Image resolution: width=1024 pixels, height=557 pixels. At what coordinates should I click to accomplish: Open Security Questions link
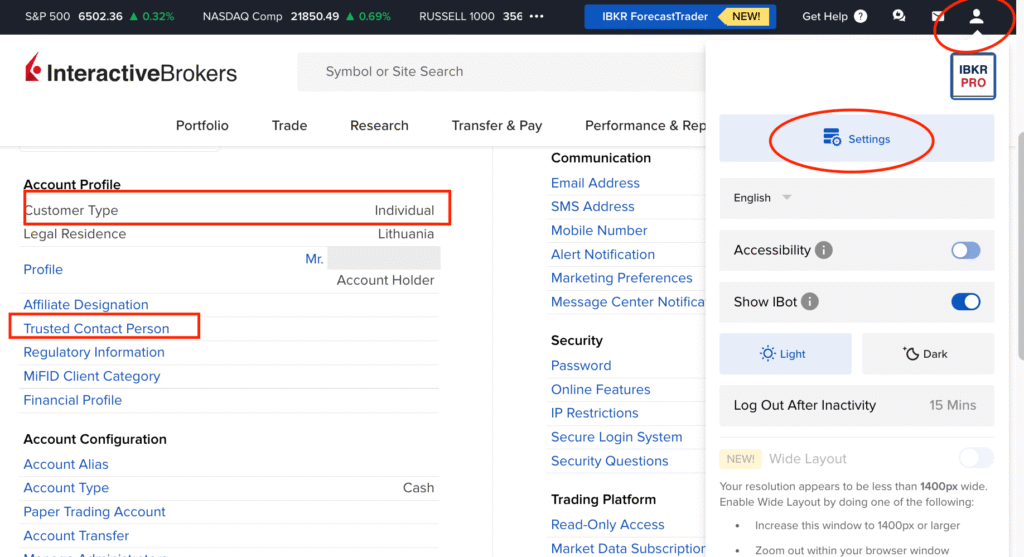tap(609, 461)
